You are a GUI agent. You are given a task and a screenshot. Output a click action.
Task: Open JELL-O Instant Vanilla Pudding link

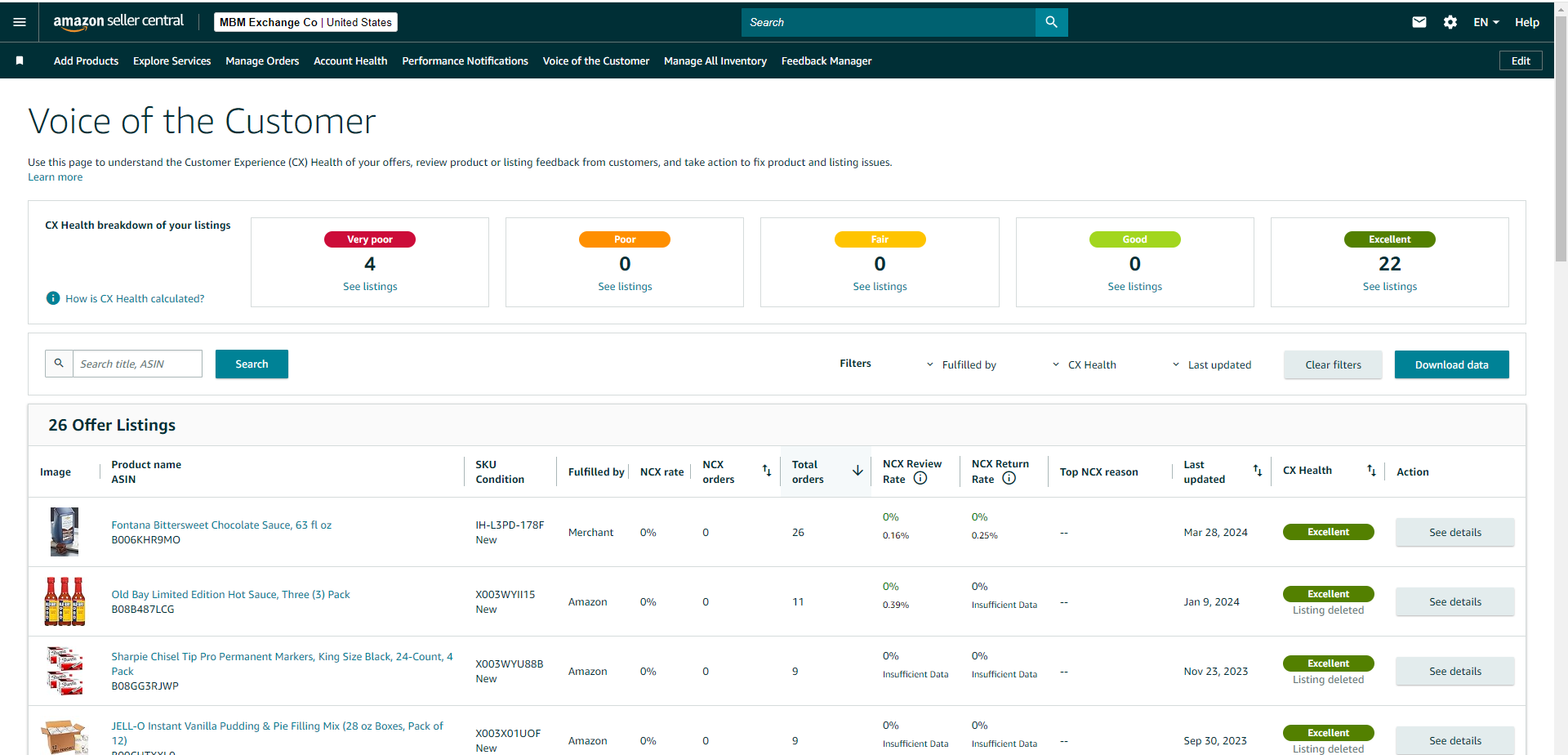point(277,733)
